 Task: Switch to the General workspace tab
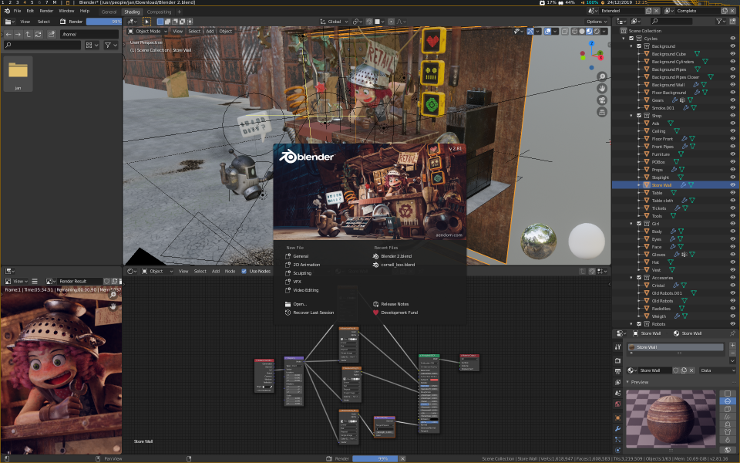pyautogui.click(x=109, y=12)
